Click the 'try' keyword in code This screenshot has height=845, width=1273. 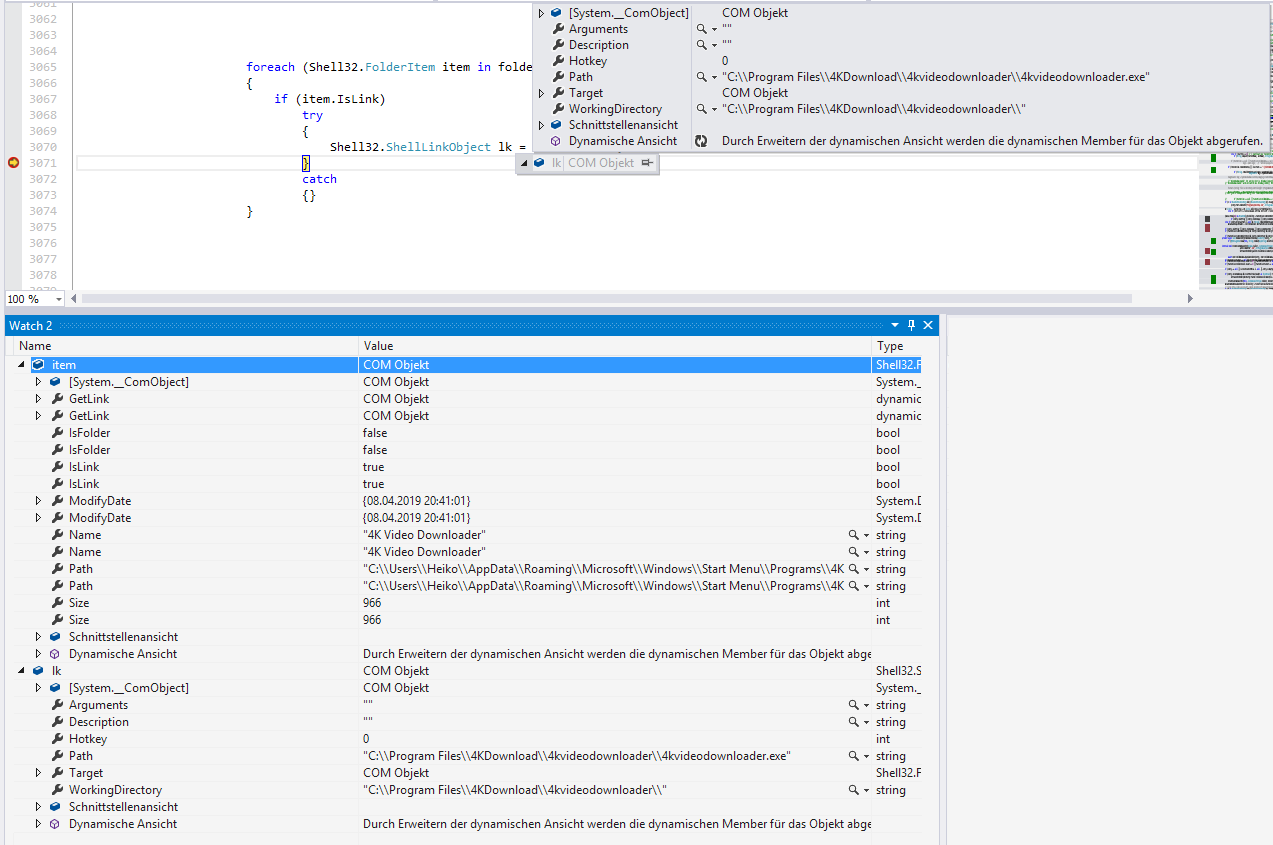[x=313, y=115]
